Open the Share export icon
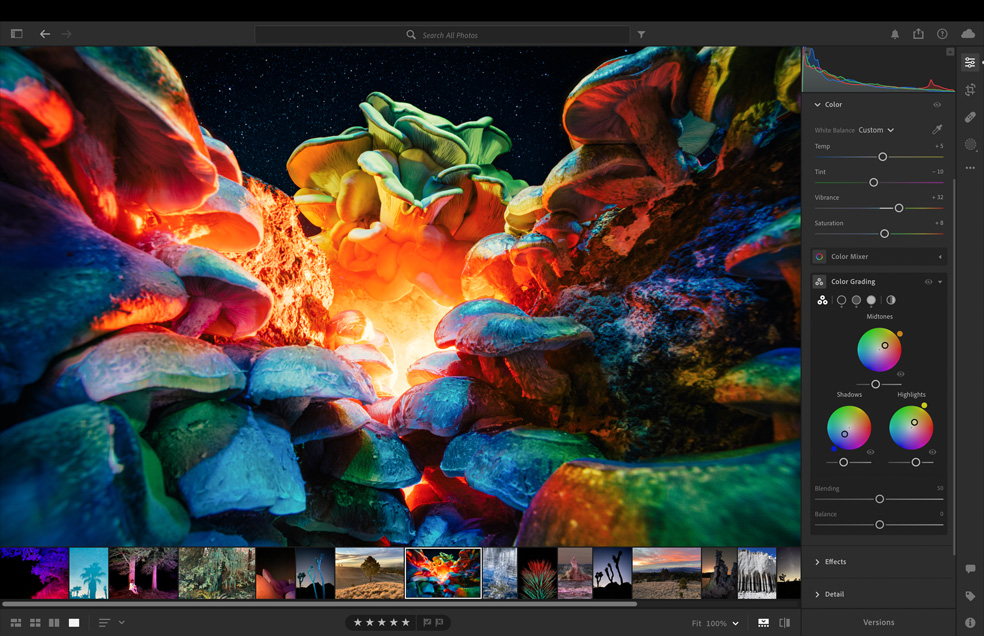984x636 pixels. click(x=918, y=34)
